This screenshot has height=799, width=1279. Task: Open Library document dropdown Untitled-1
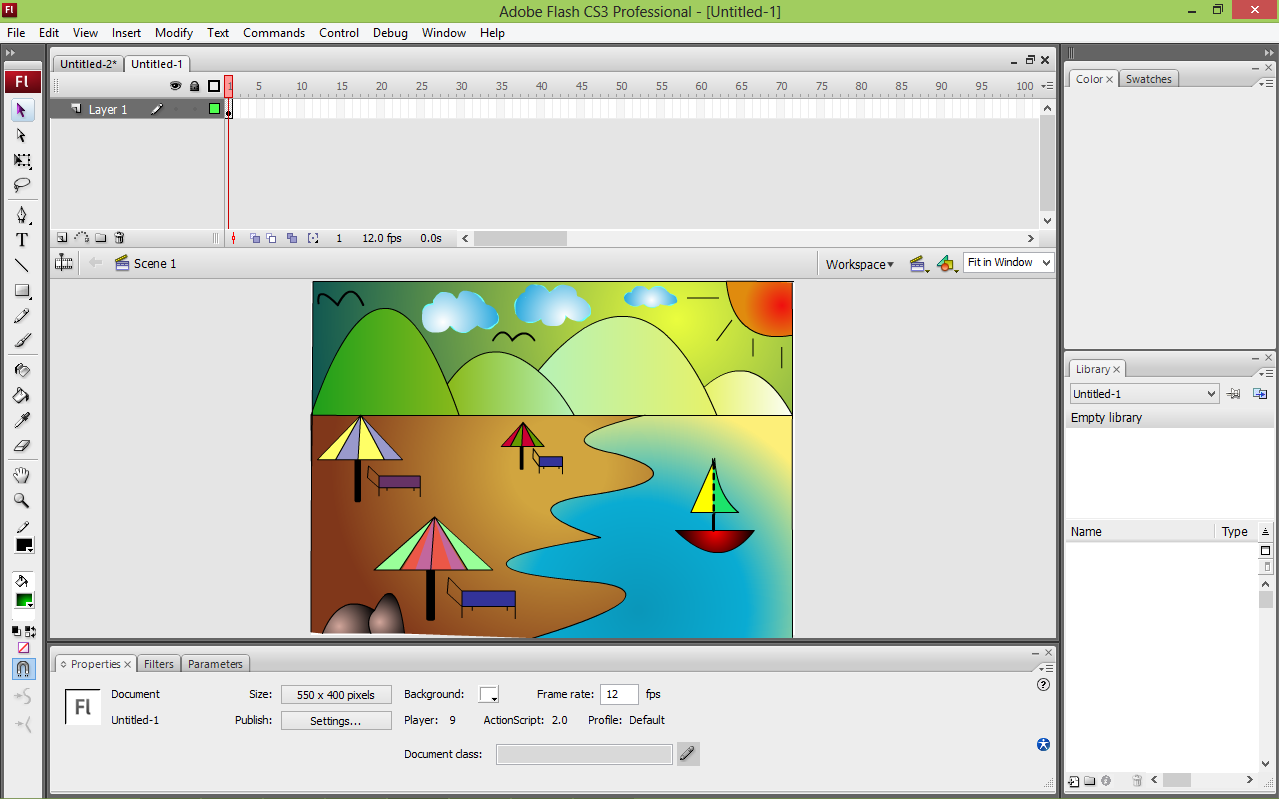click(x=1144, y=394)
